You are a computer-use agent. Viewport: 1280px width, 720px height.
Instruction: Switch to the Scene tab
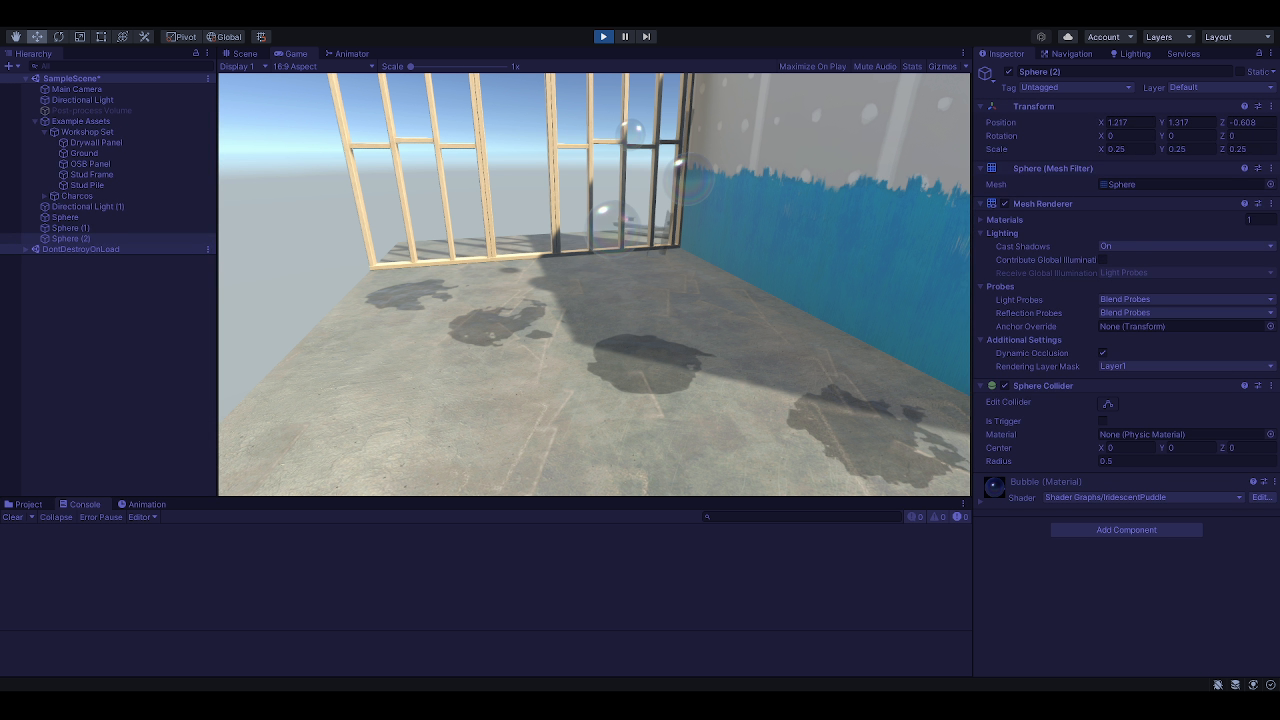(240, 54)
